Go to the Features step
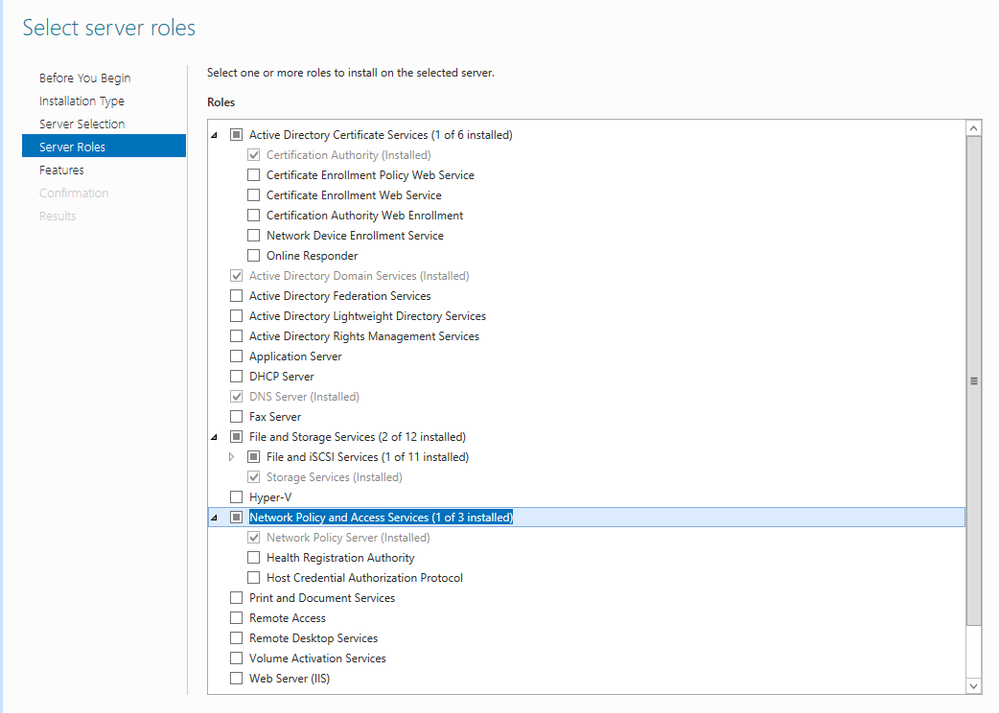Screen dimensions: 999x713 (61, 170)
